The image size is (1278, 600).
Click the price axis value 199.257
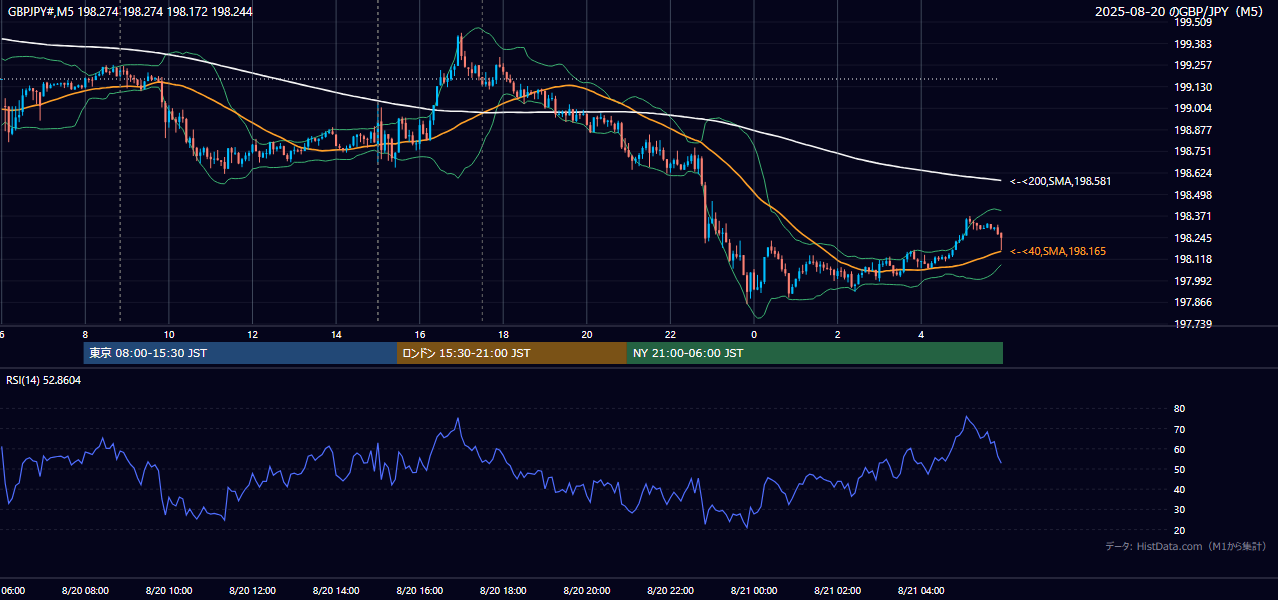(1193, 65)
